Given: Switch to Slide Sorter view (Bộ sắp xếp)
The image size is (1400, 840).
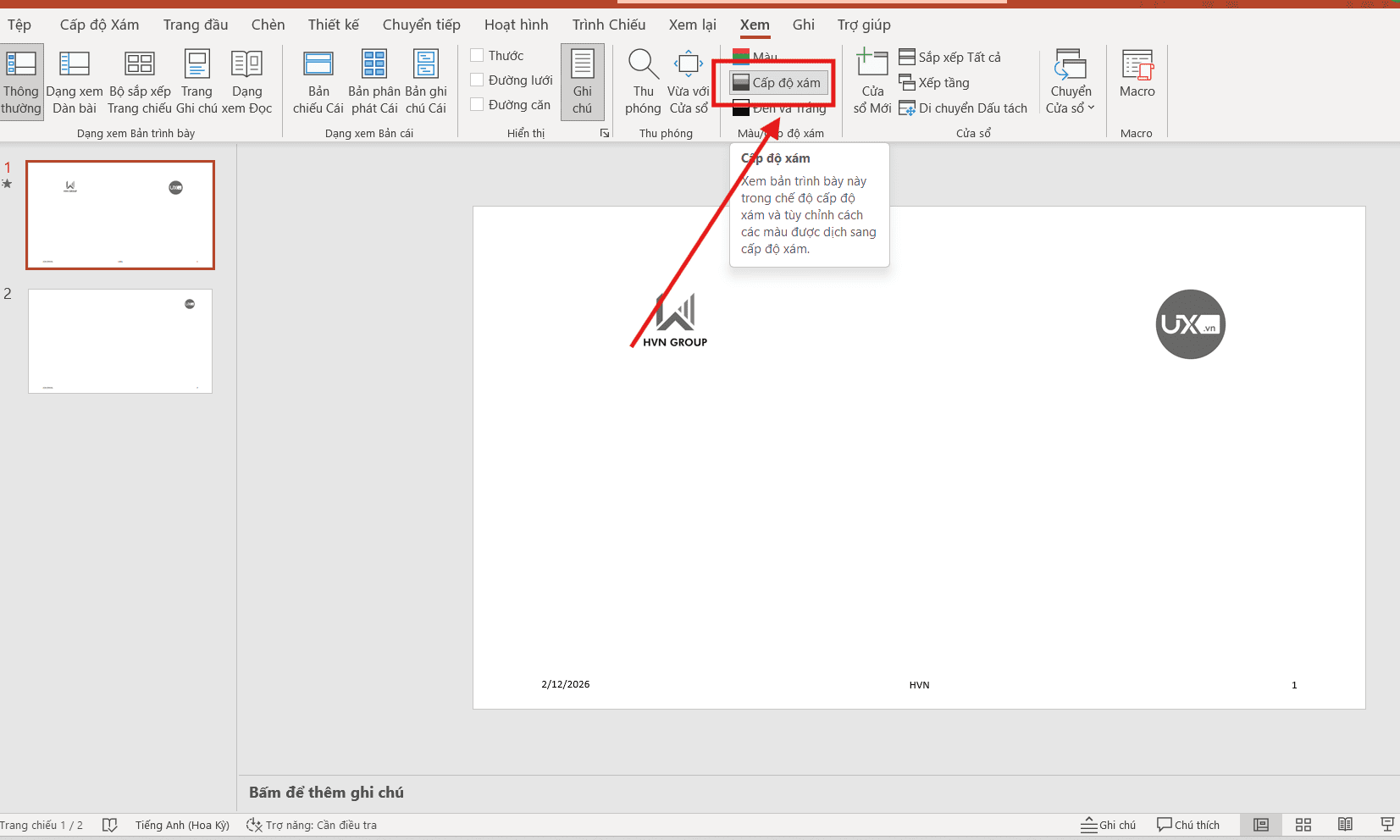Looking at the screenshot, I should pyautogui.click(x=140, y=80).
